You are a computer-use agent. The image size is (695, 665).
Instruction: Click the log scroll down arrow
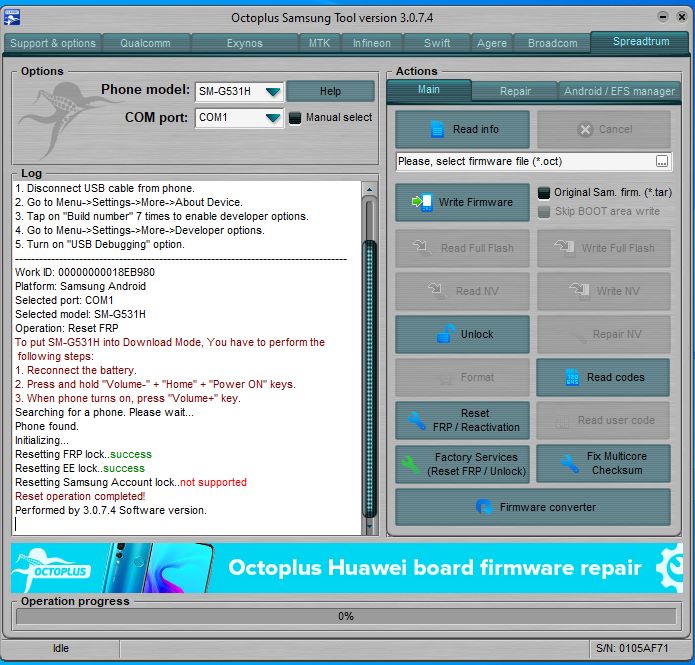369,527
